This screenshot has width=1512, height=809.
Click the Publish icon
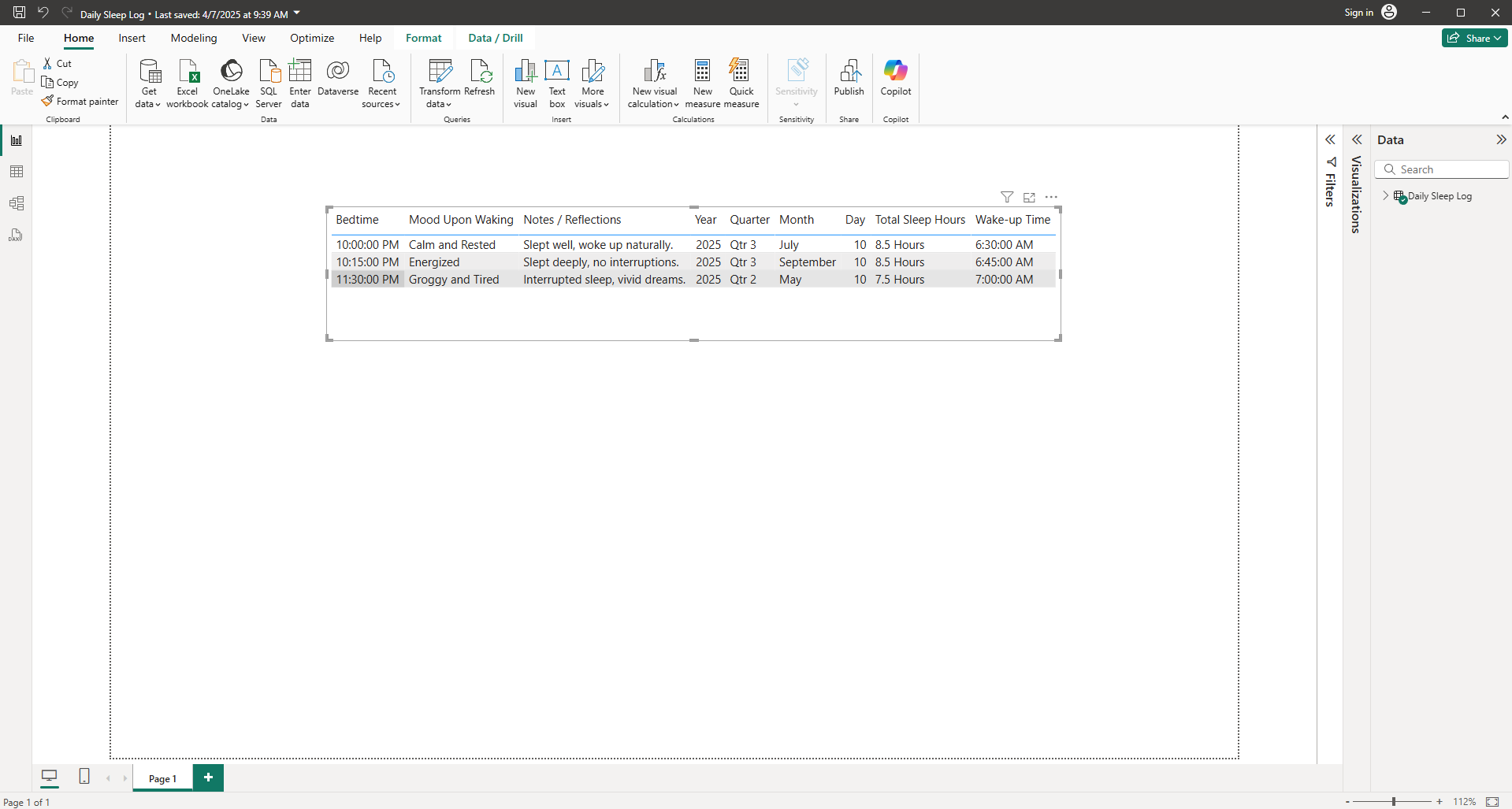[849, 71]
